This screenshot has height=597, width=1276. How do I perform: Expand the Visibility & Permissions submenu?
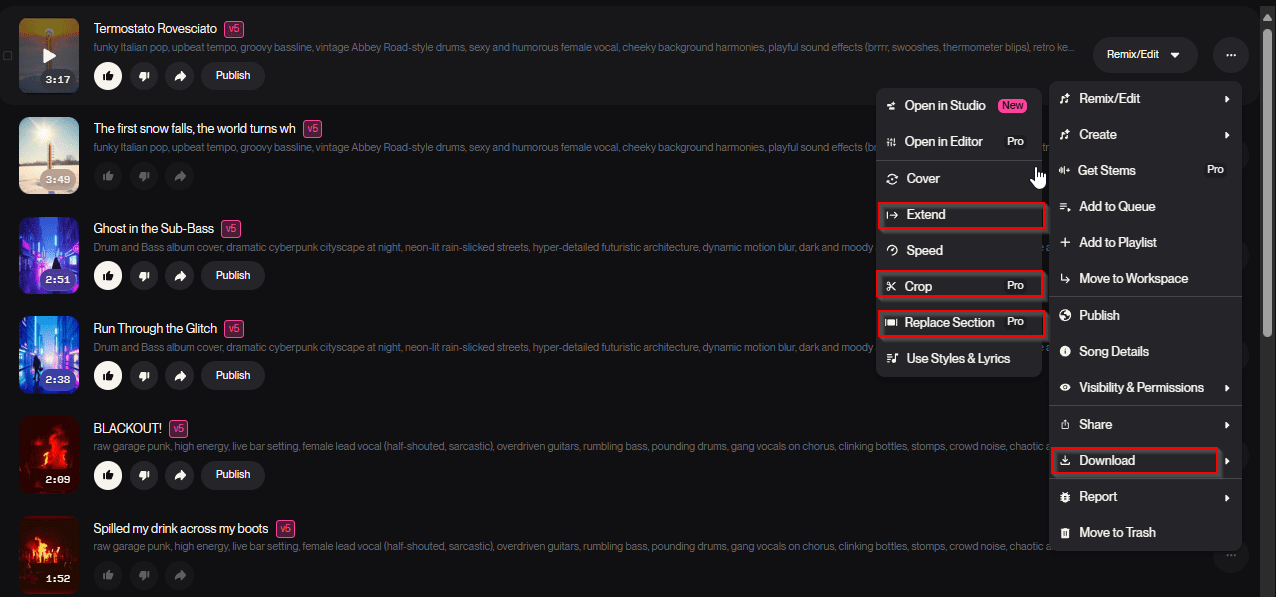pos(1144,388)
